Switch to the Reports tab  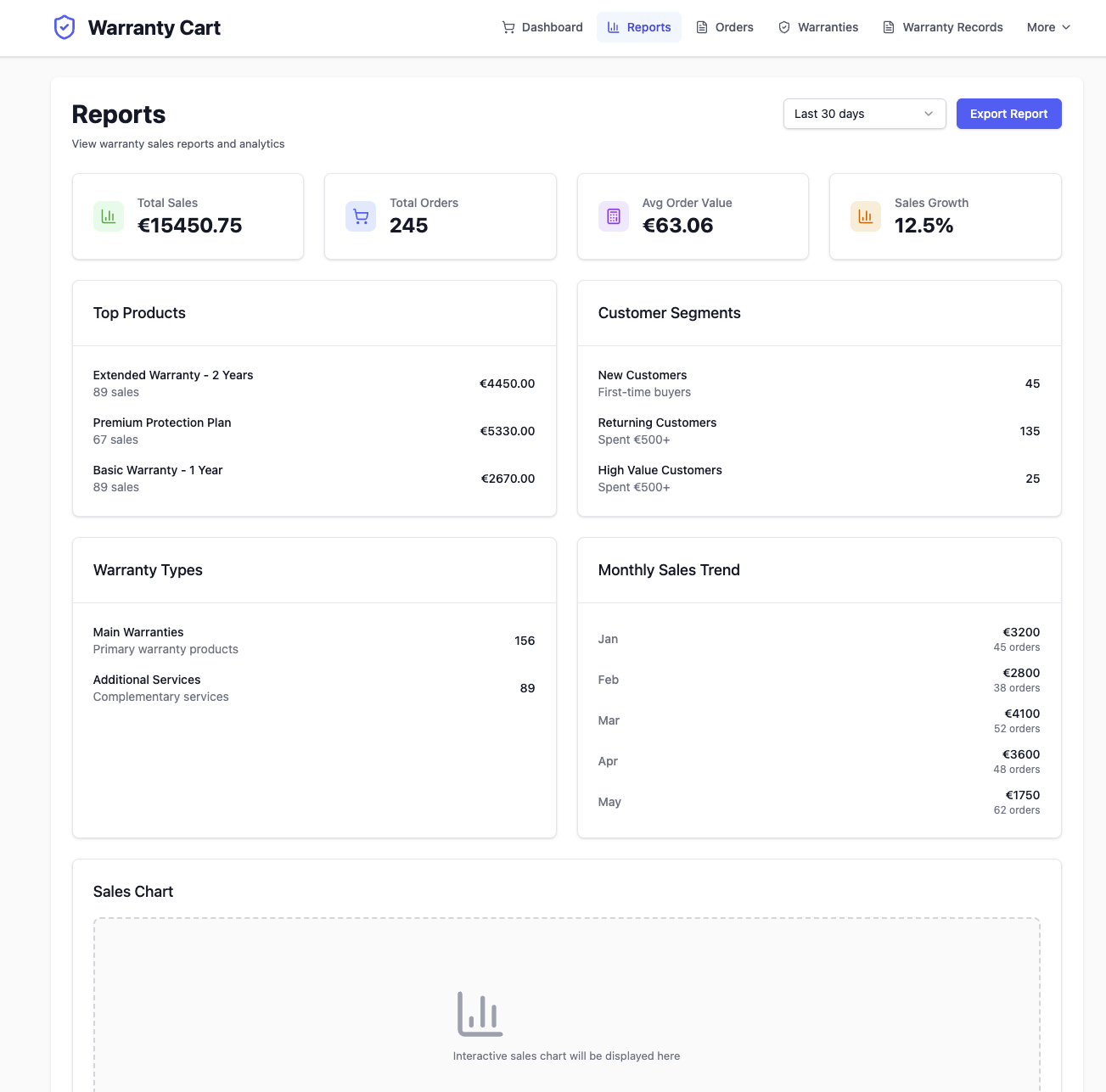(639, 27)
